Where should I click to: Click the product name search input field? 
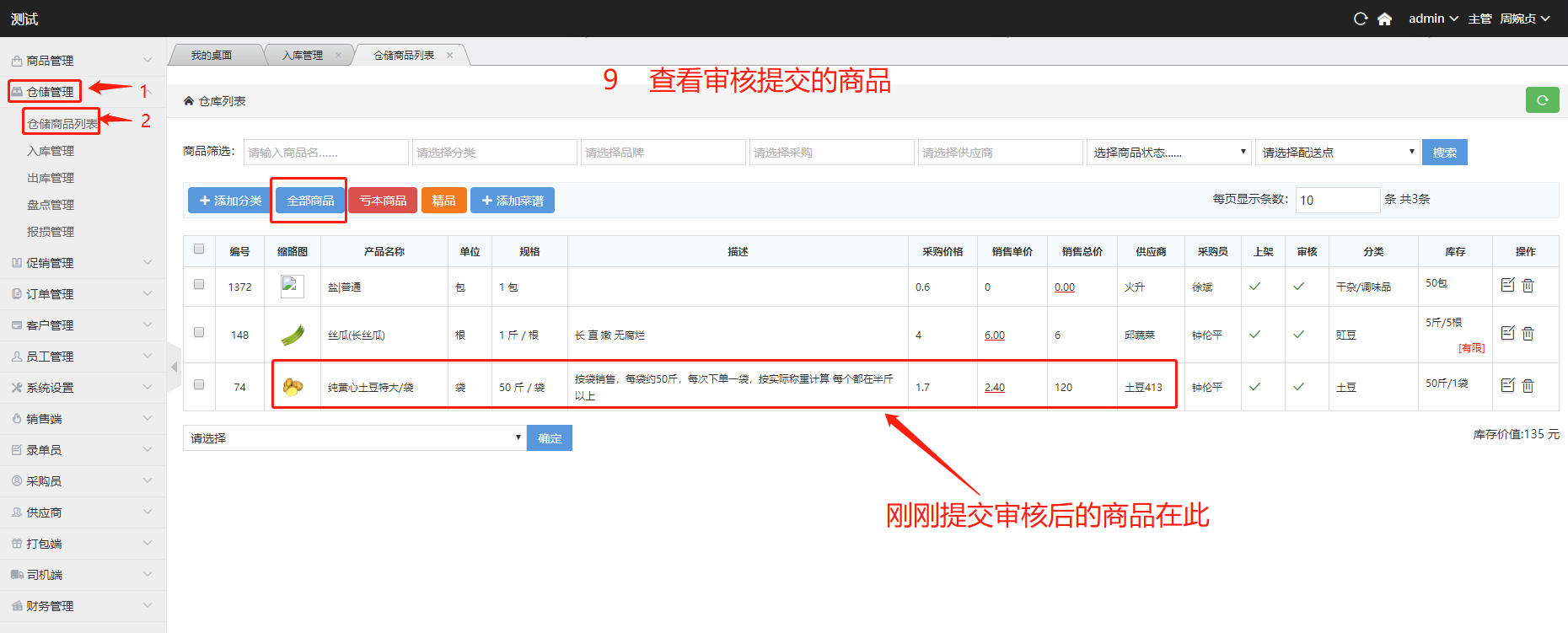click(x=325, y=153)
